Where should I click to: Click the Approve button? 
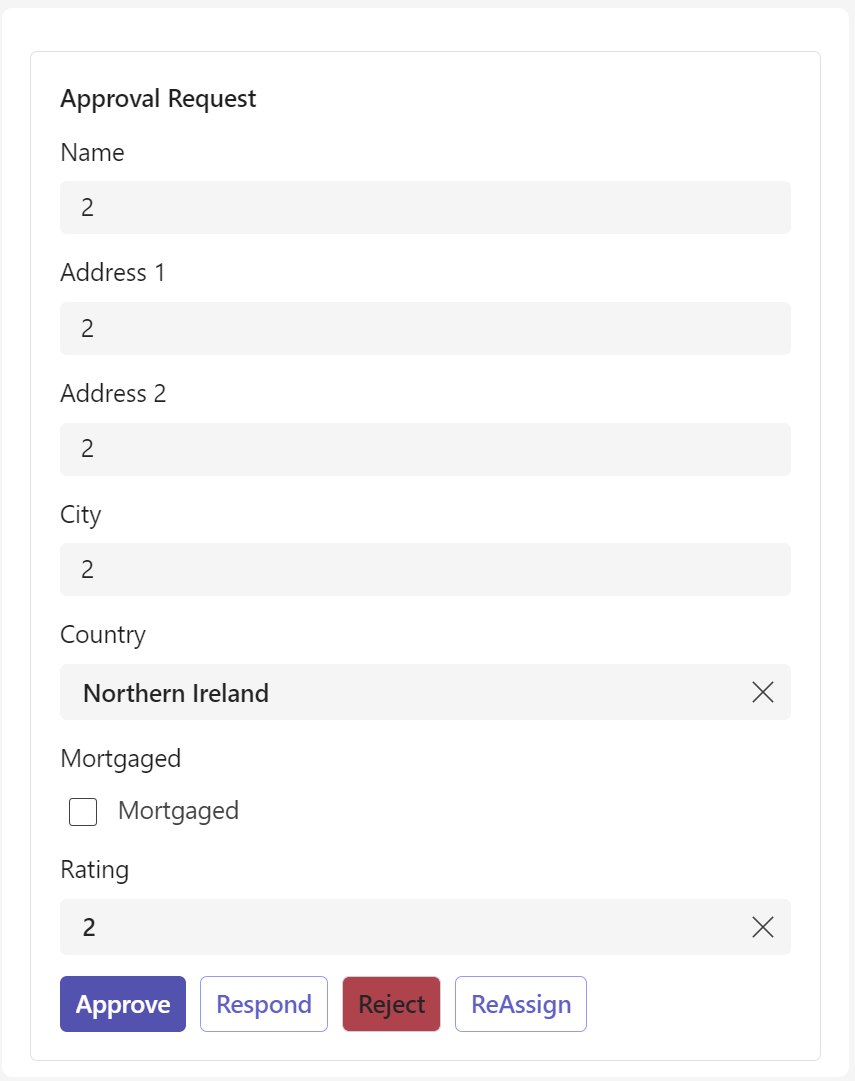point(123,1004)
